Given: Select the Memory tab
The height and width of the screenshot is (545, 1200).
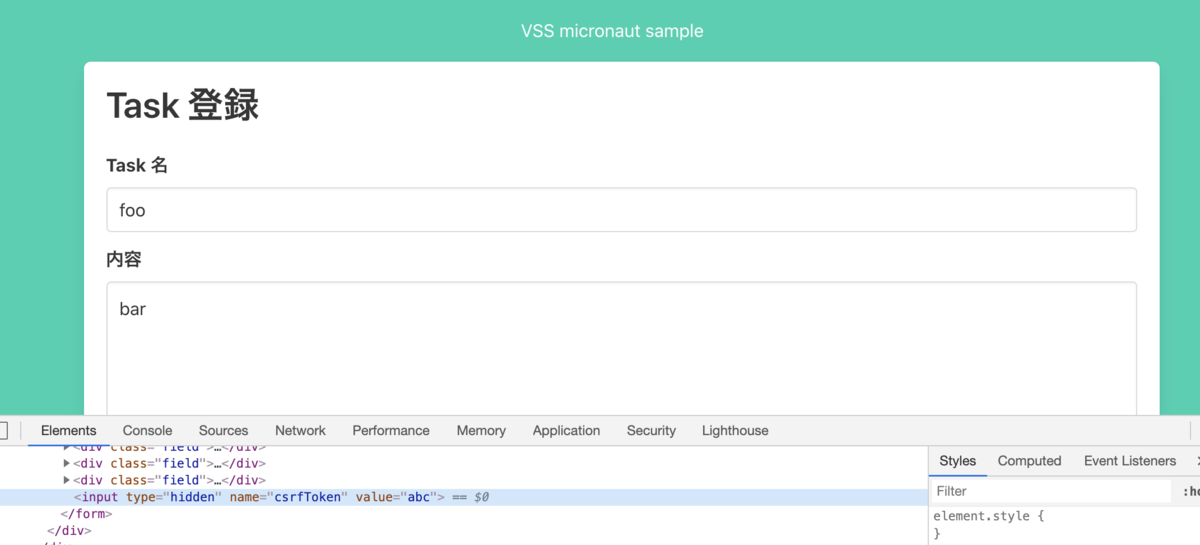Looking at the screenshot, I should click(x=481, y=431).
